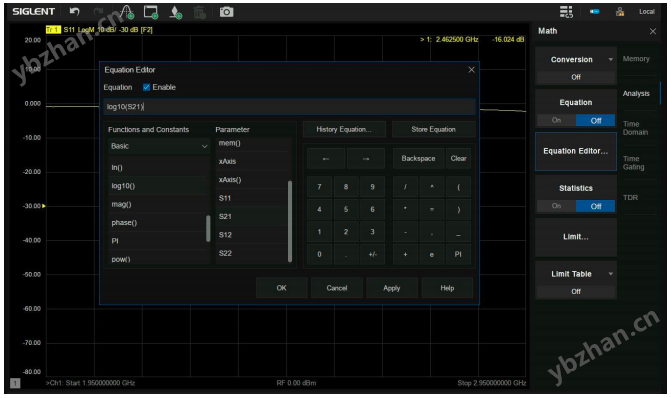671x398 pixels.
Task: Select the S21 parameter
Action: click(252, 217)
